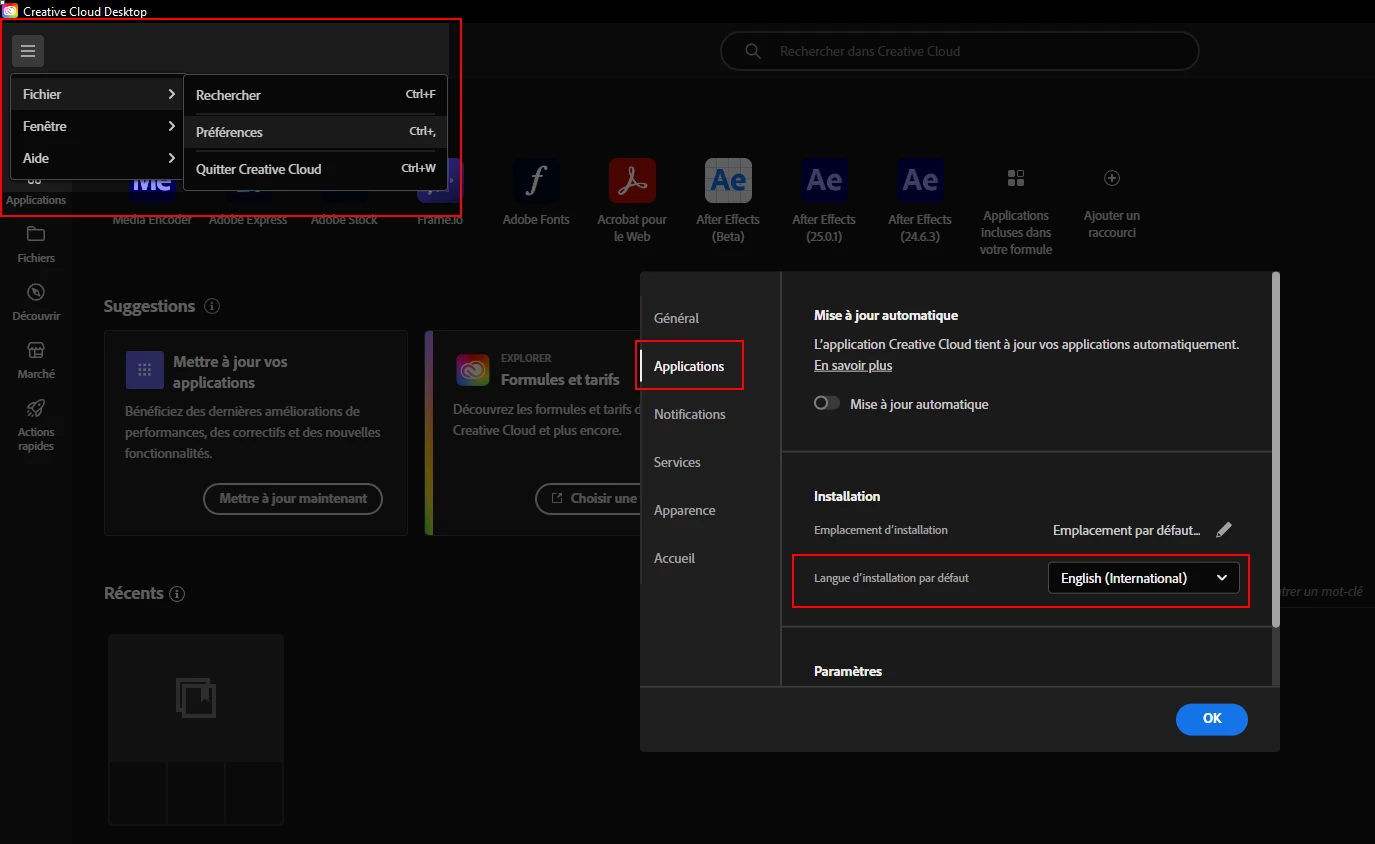
Task: Select the Applications preferences tab
Action: pos(689,366)
